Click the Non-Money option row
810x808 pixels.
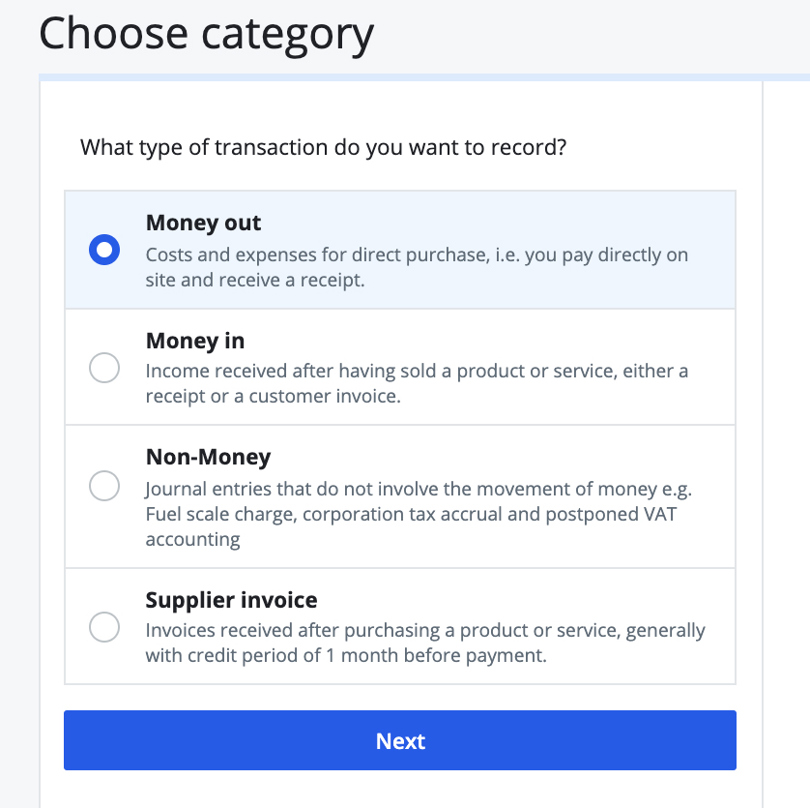[x=400, y=495]
